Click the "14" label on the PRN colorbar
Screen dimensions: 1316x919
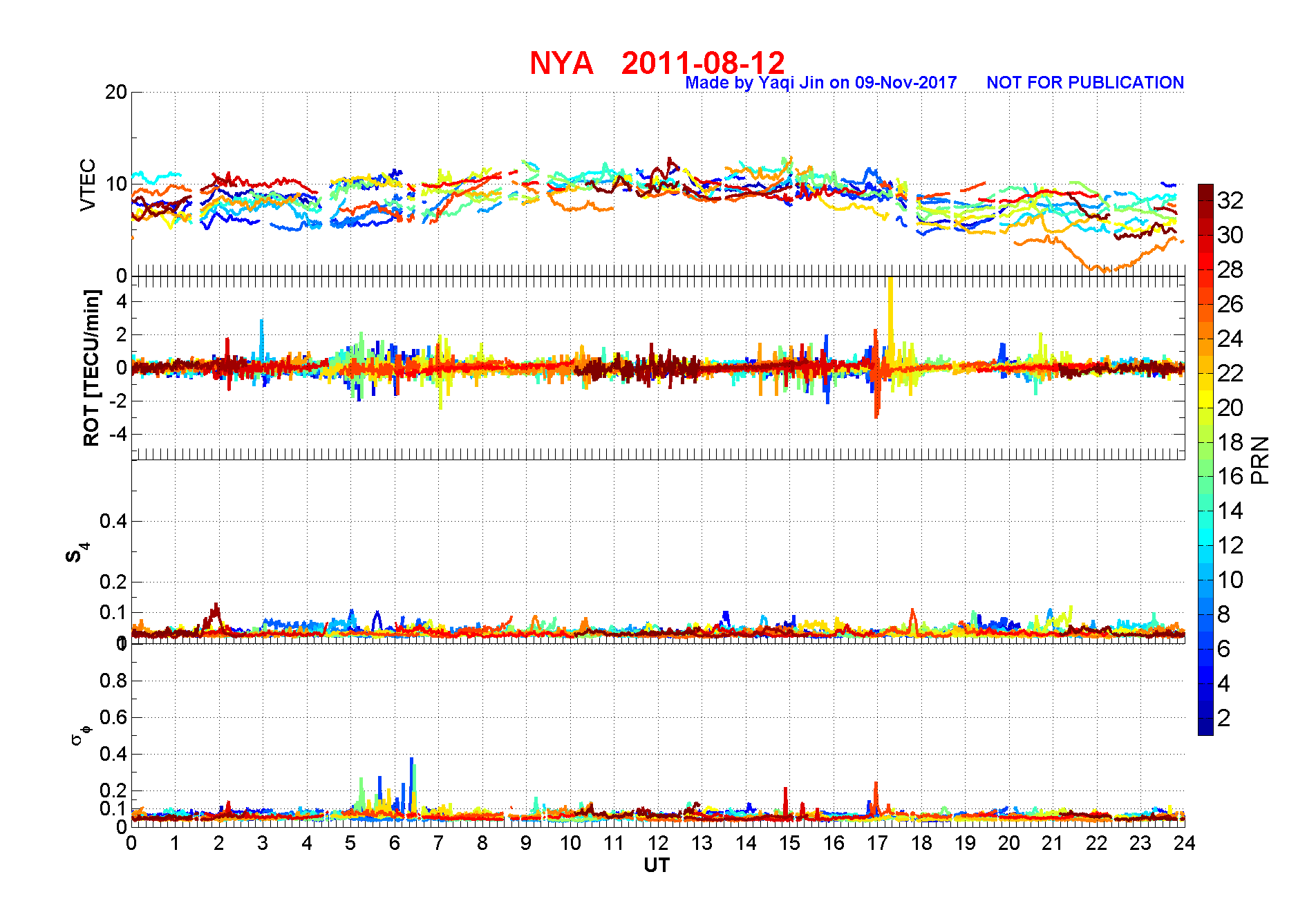coord(1230,511)
